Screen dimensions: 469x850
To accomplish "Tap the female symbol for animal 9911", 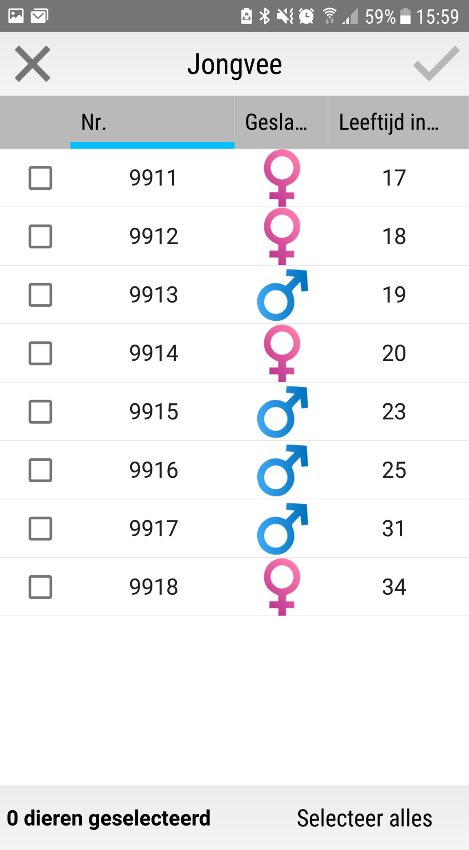I will tap(282, 178).
